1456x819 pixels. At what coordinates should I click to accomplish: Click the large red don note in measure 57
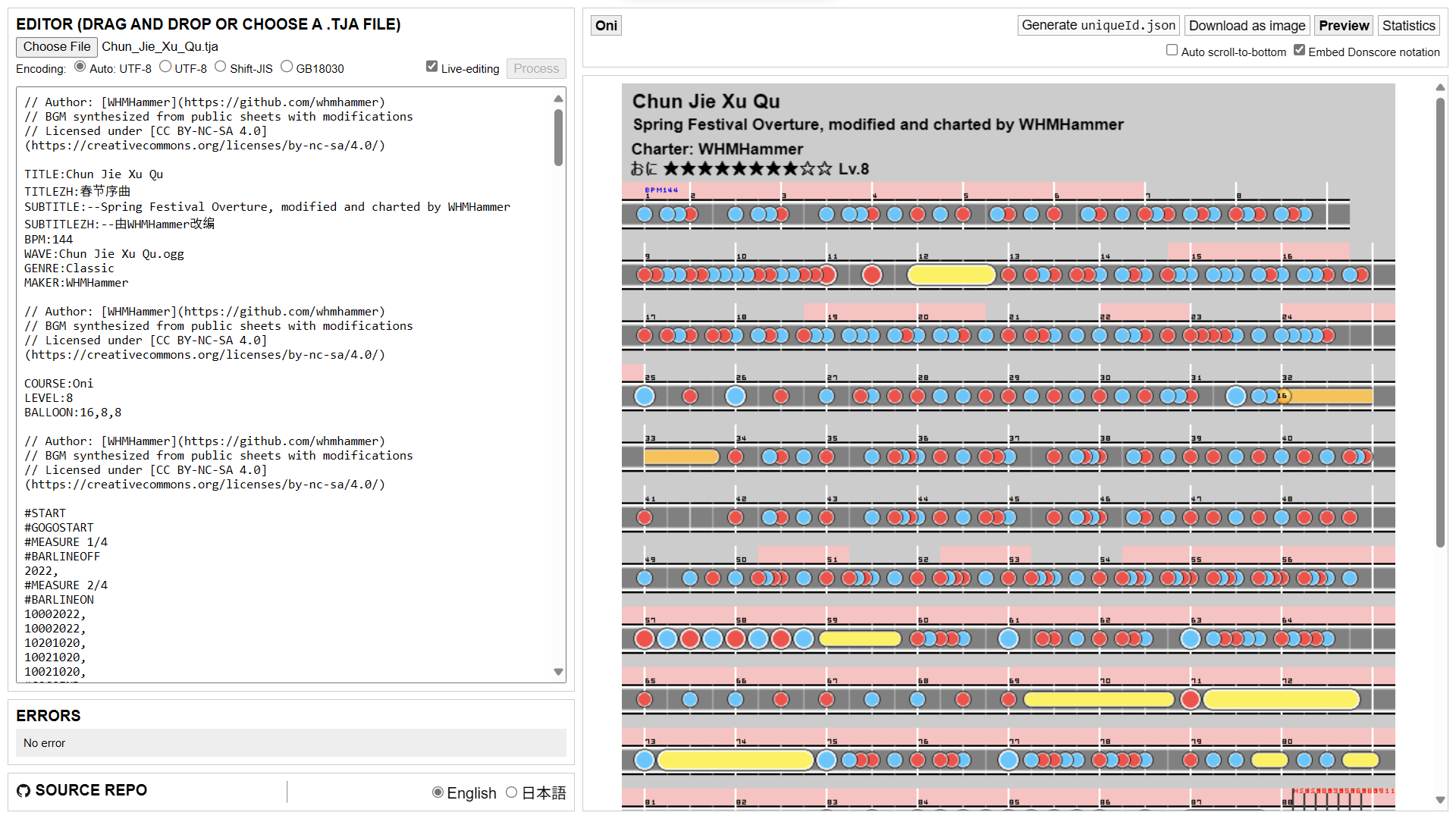[x=645, y=639]
